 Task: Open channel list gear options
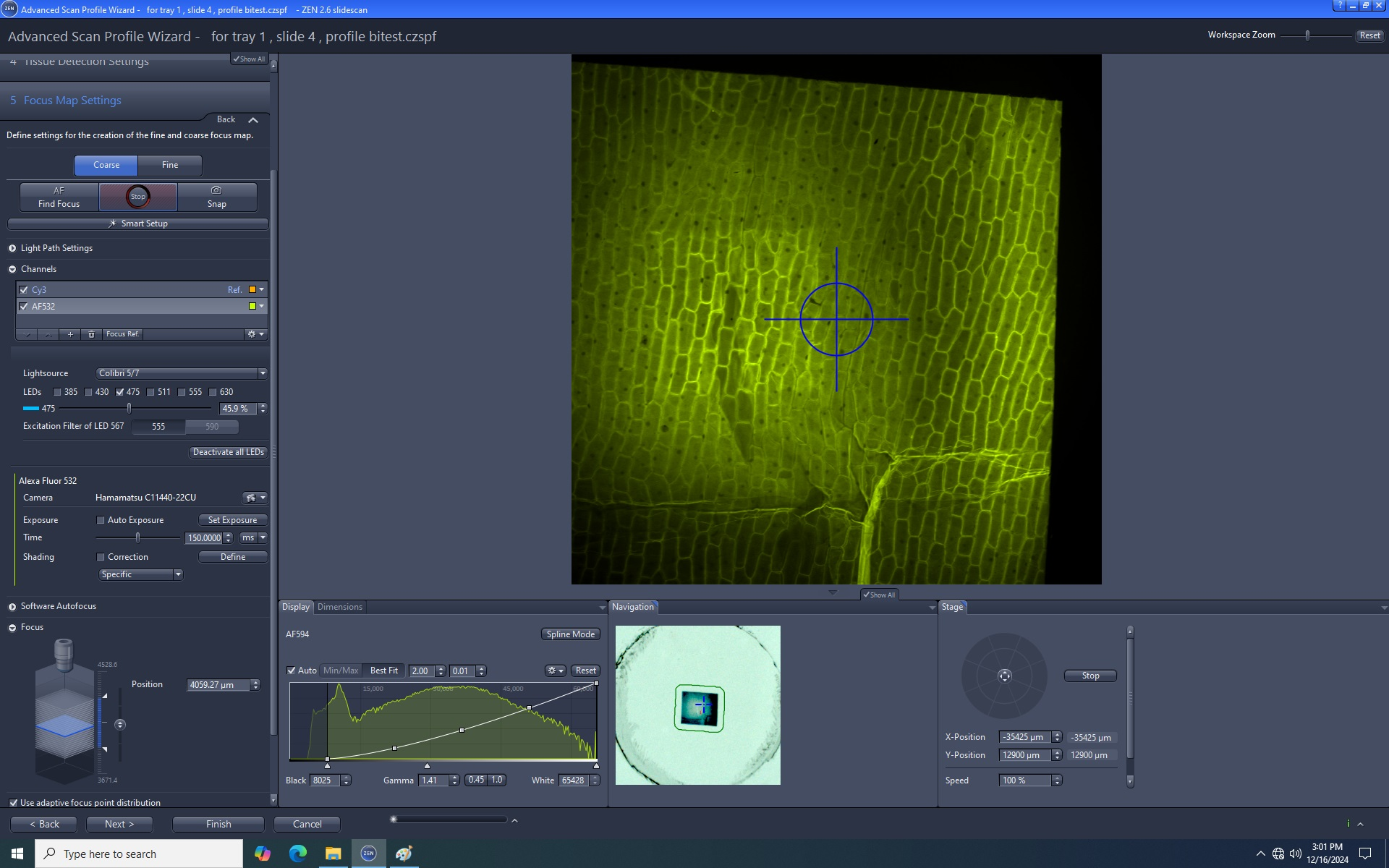(255, 334)
